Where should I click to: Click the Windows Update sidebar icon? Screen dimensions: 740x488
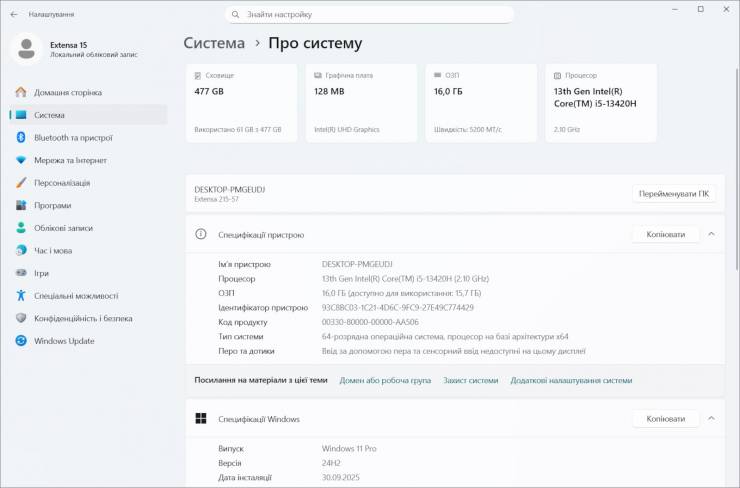coord(20,341)
